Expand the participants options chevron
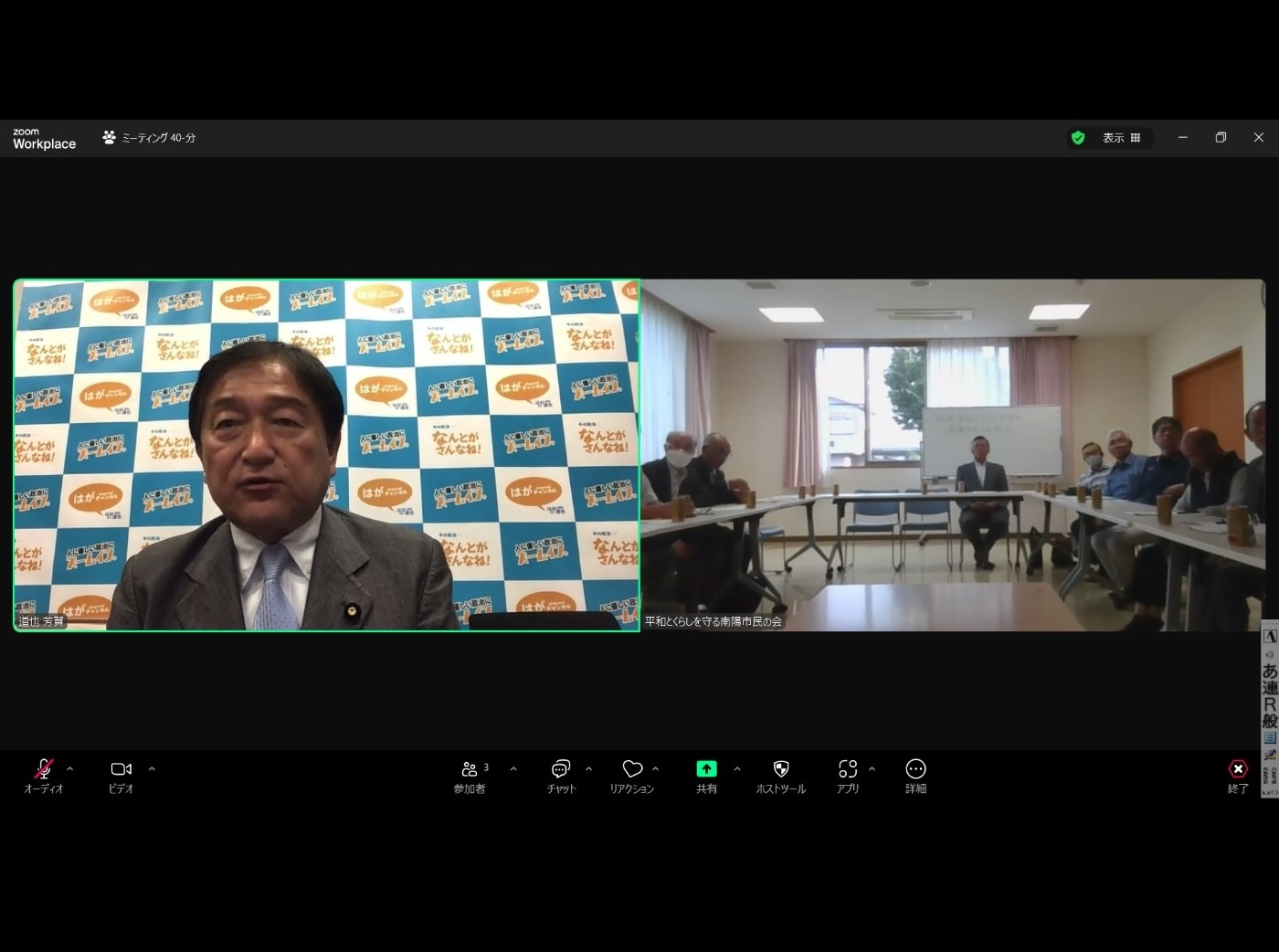The image size is (1279, 952). coord(513,768)
